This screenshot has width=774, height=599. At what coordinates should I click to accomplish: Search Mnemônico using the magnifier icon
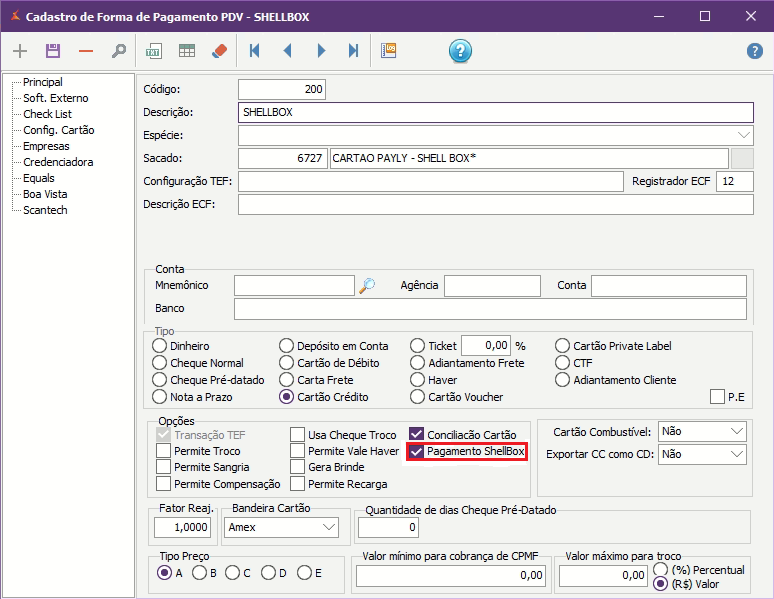coord(367,286)
